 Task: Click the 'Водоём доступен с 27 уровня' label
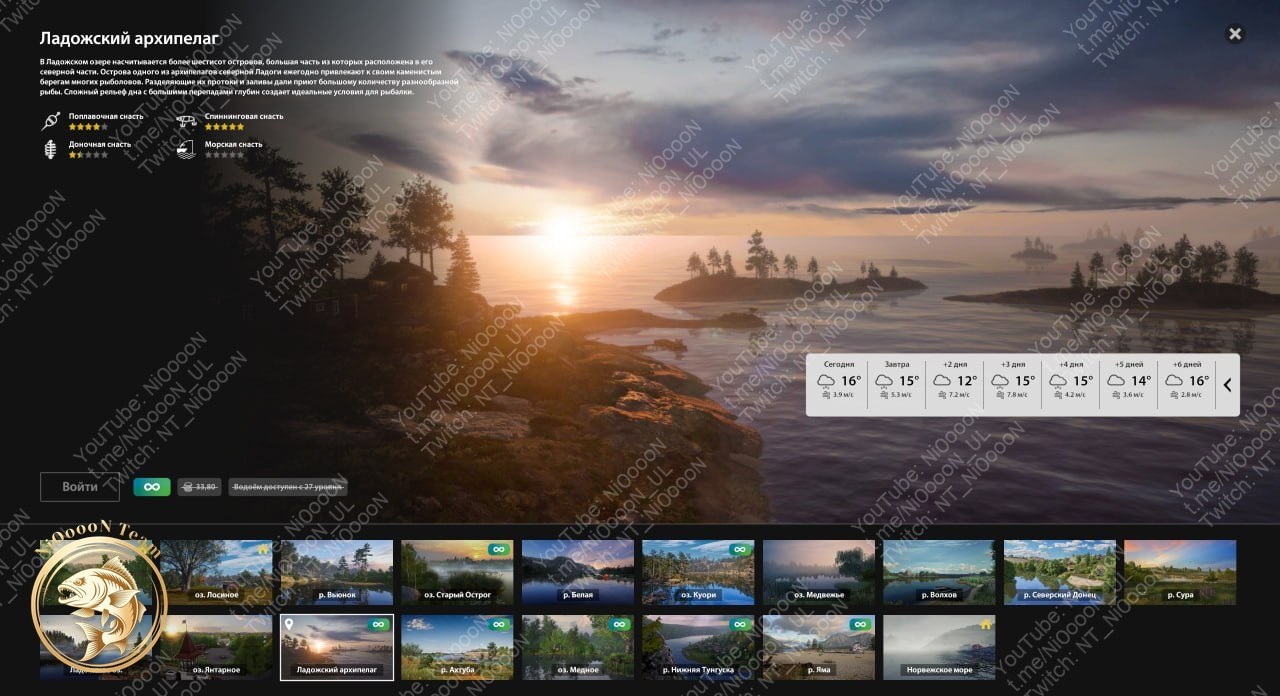click(x=288, y=487)
